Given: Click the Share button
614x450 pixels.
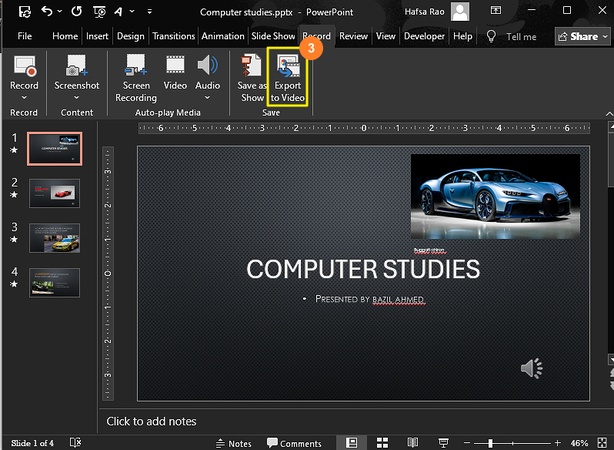Looking at the screenshot, I should coord(583,36).
